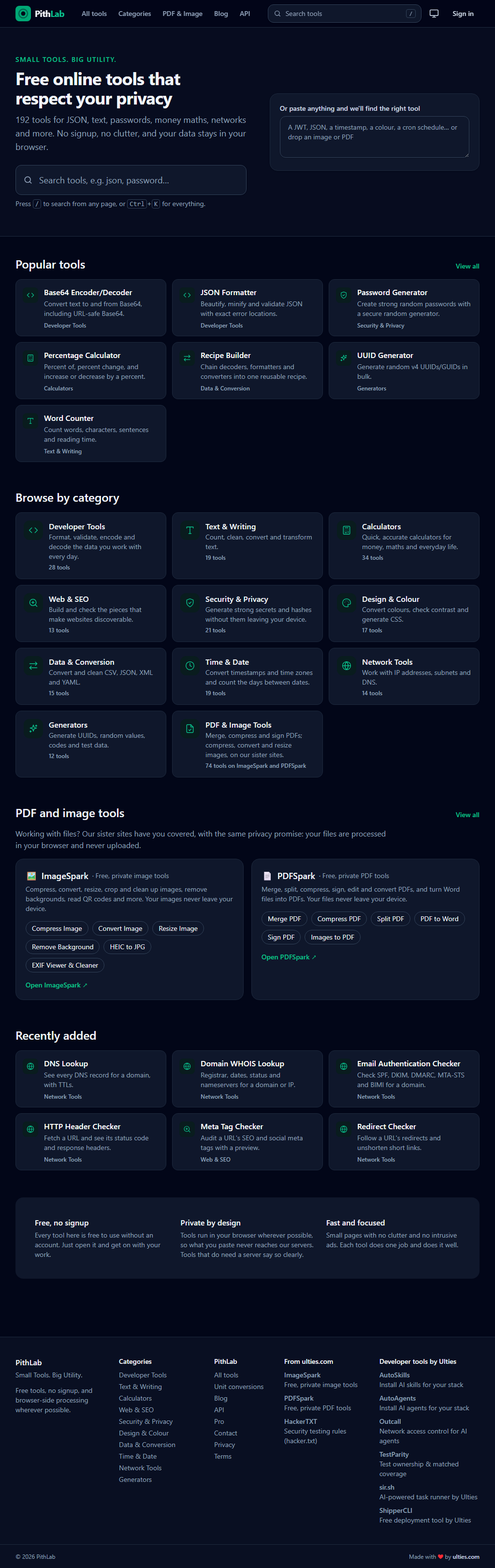Click the Generators category sparkle icon
The width and height of the screenshot is (495, 1568).
(x=33, y=728)
